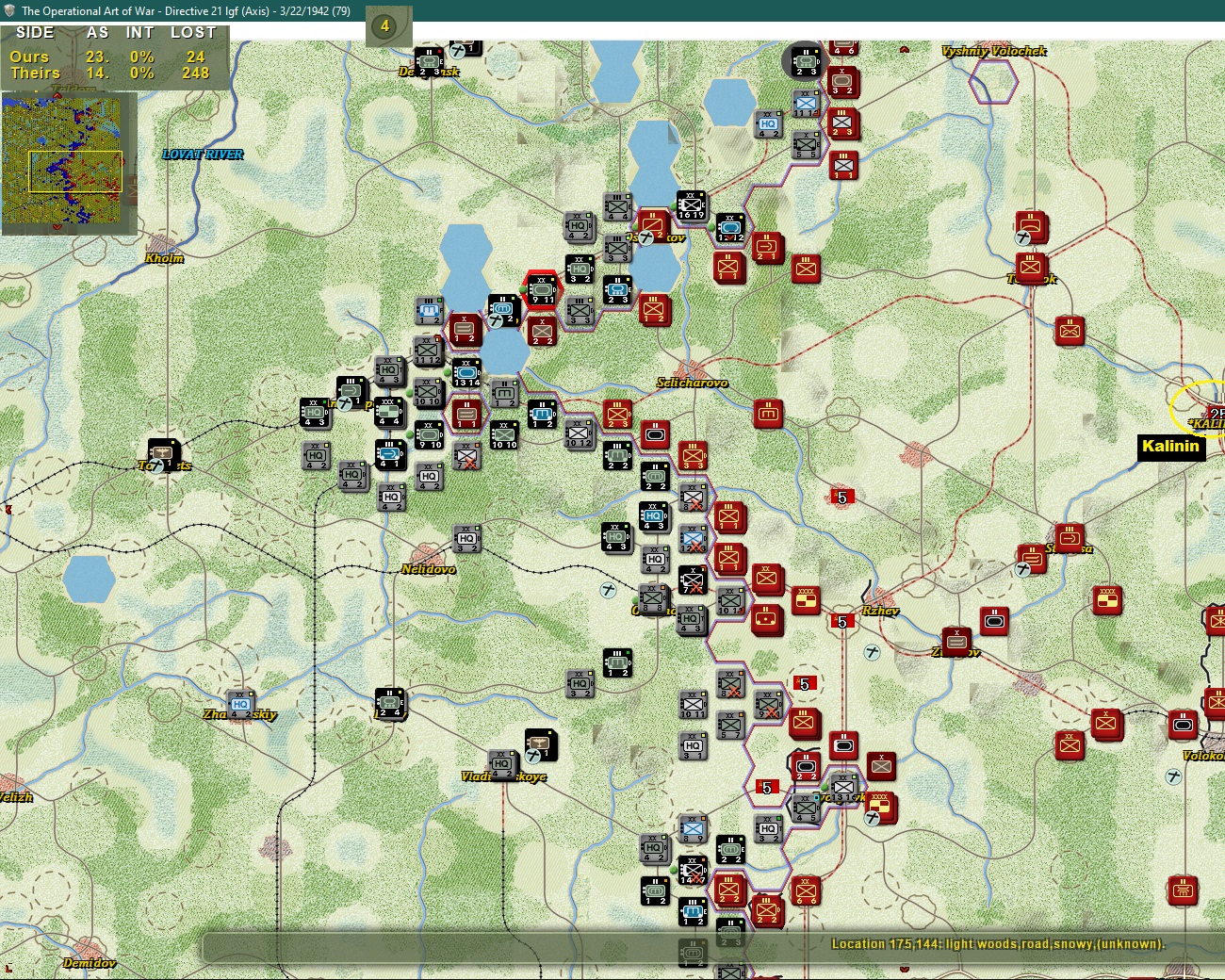Click the black armored division '9 10'
Screen dimensions: 1225x980
[429, 434]
